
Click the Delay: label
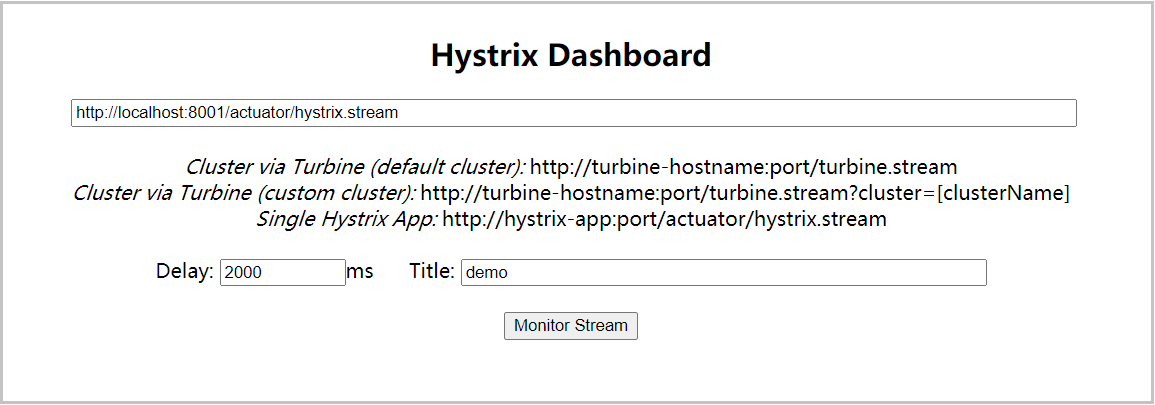185,271
